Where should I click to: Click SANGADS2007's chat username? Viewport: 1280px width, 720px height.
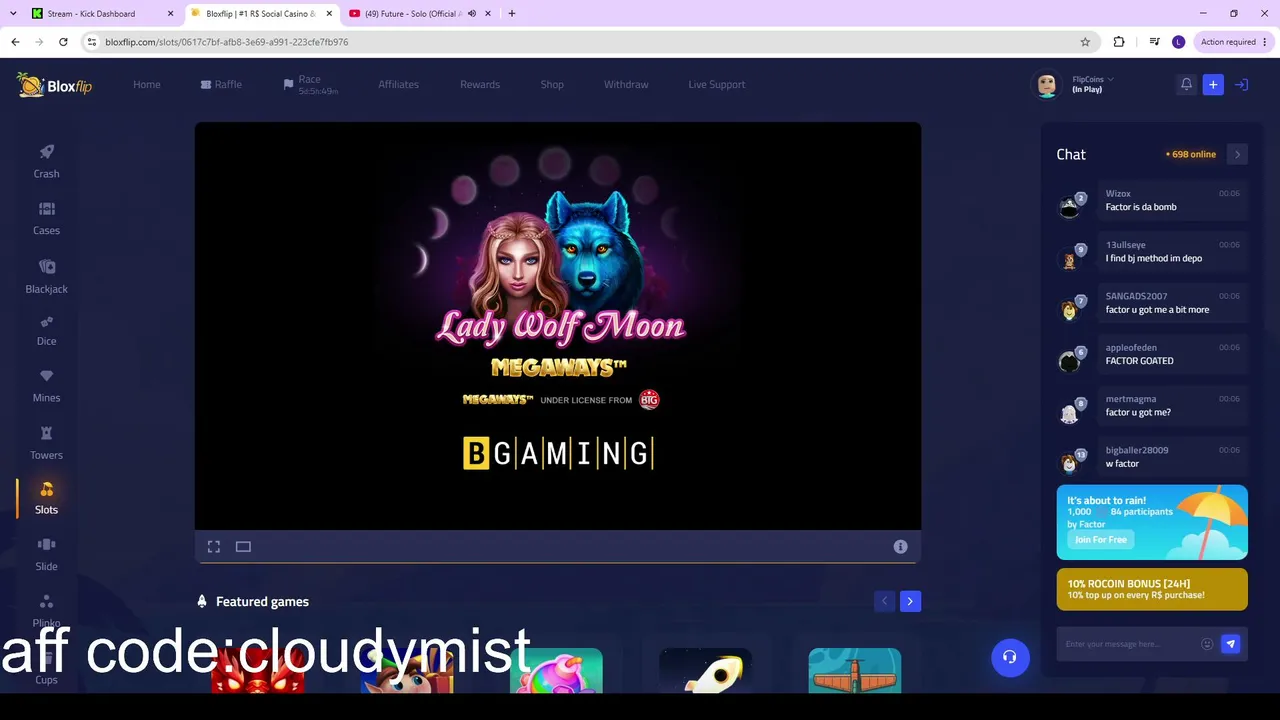tap(1137, 296)
